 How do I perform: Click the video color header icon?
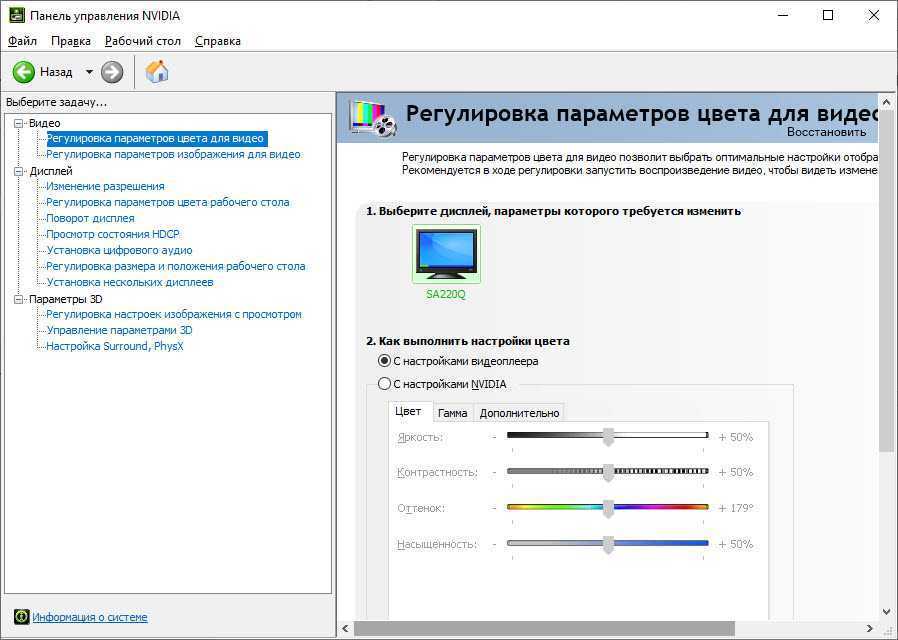coord(372,118)
